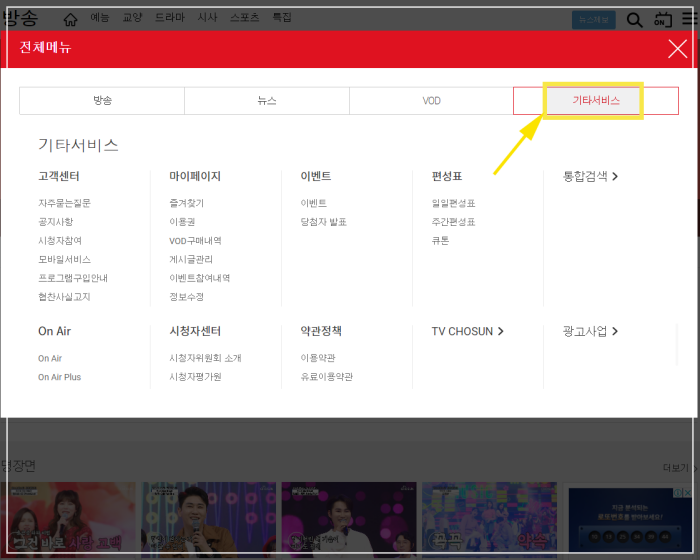
Task: Open 즐겨찾기 under 마이페이지
Action: [x=187, y=203]
